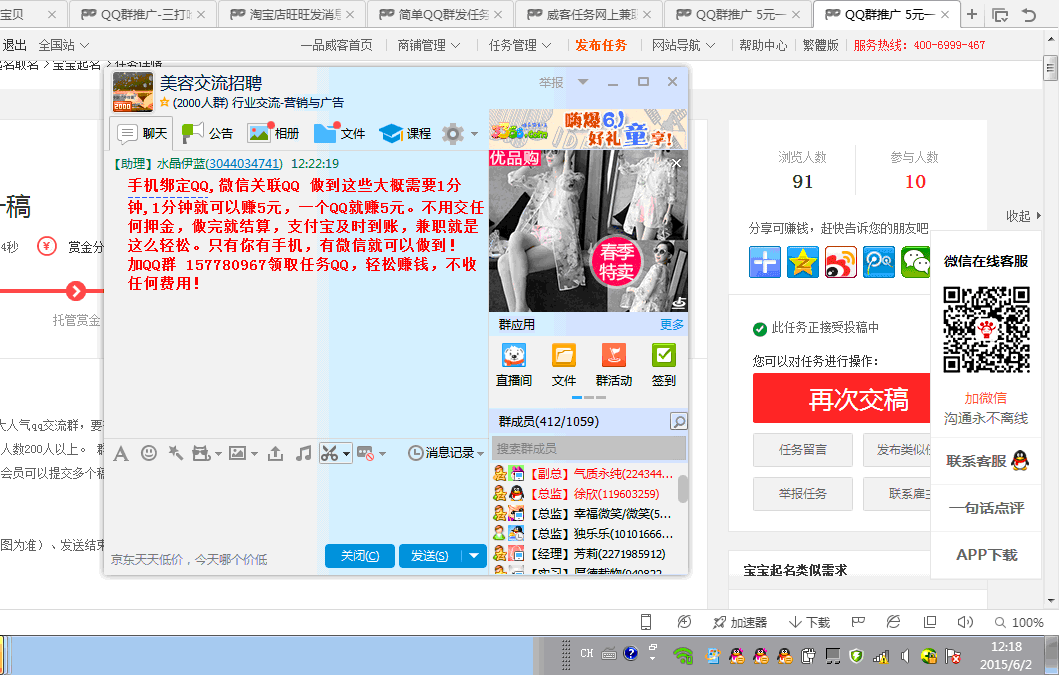Click the browser zoom 100% indicator
The image size is (1059, 675).
coord(1019,622)
